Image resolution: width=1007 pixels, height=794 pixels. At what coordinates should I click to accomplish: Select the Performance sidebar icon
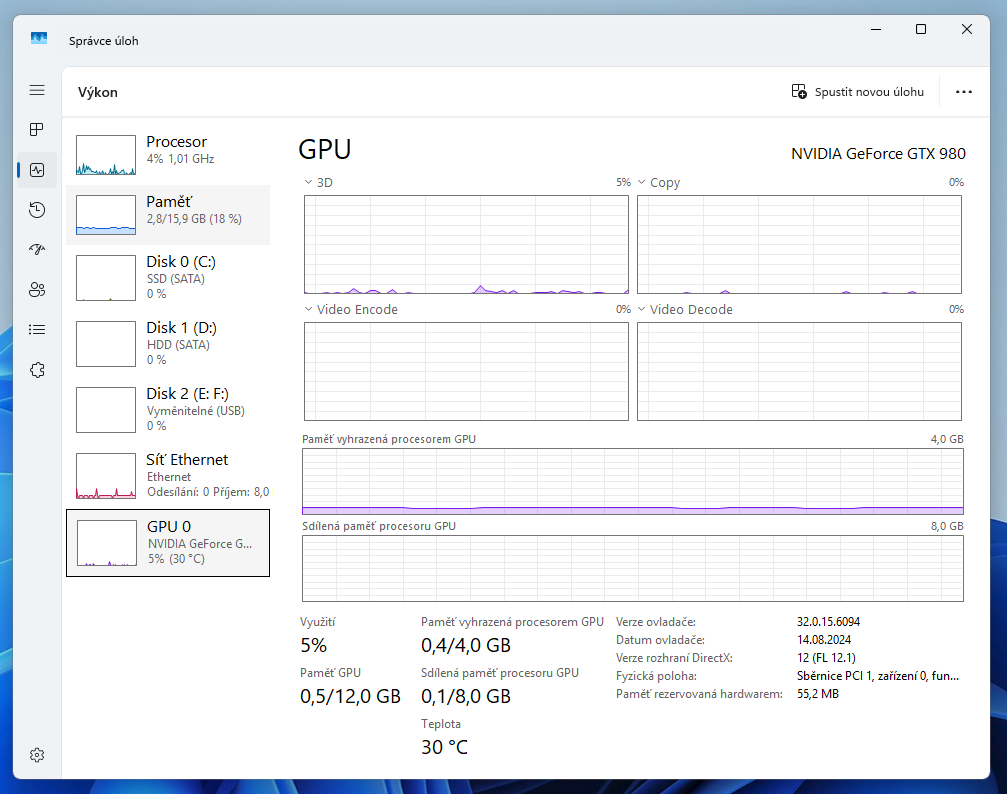[36, 170]
